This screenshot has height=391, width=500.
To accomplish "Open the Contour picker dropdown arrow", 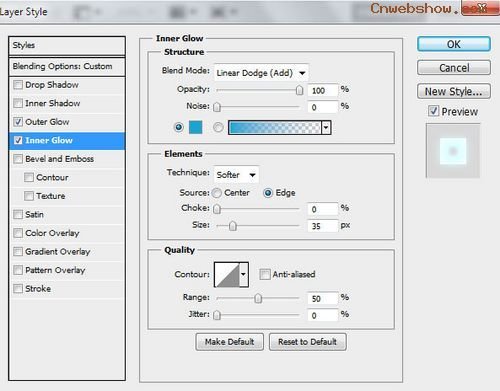I will [244, 274].
